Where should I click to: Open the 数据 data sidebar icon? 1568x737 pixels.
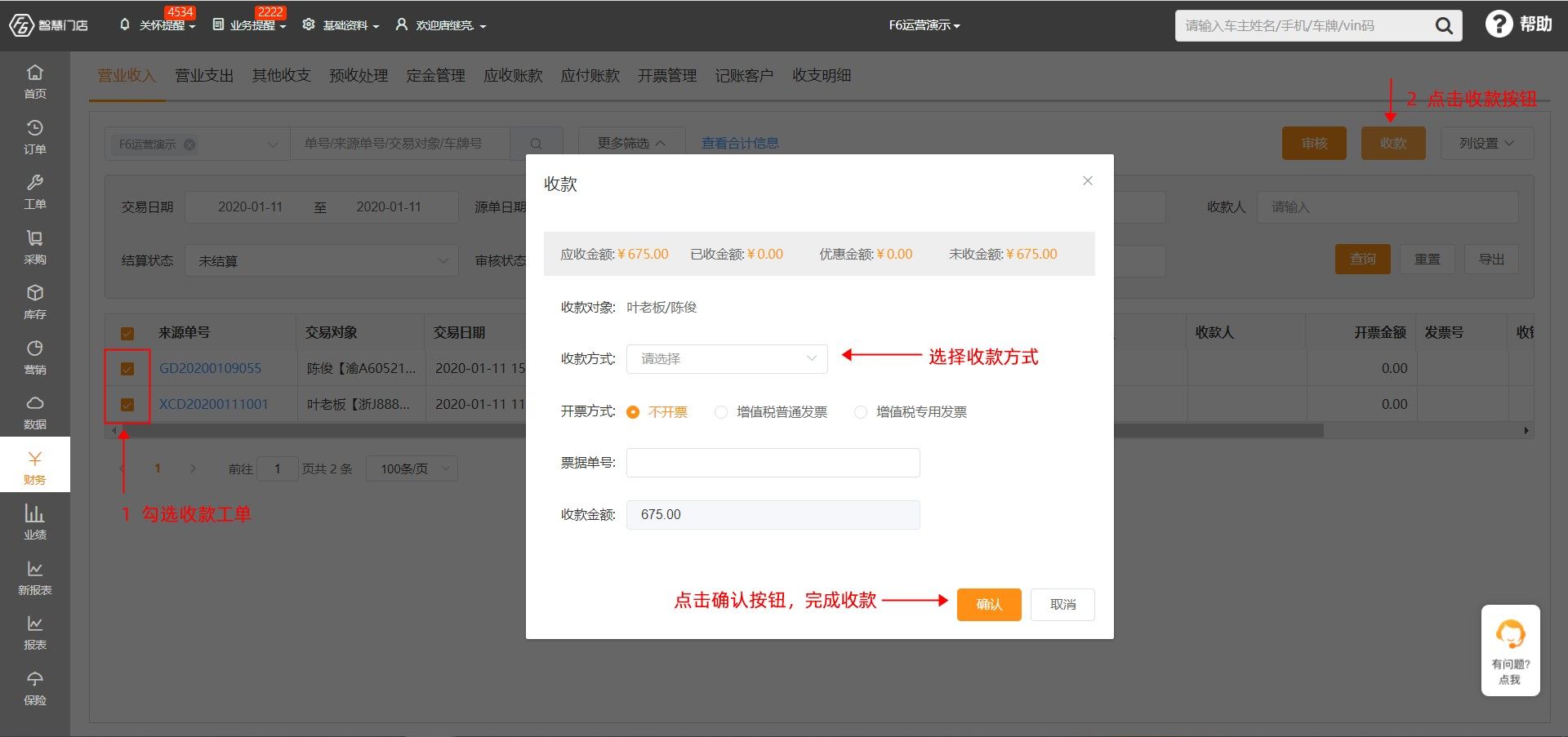point(35,412)
